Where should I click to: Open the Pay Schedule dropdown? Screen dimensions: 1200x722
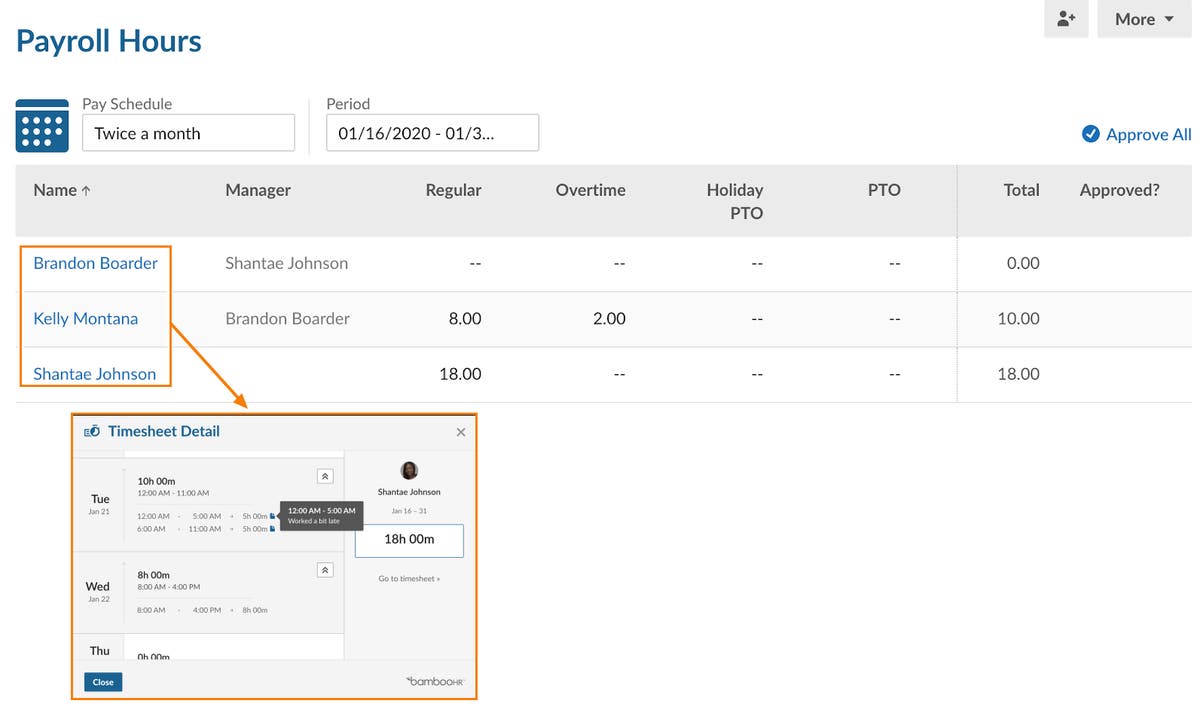click(x=188, y=133)
